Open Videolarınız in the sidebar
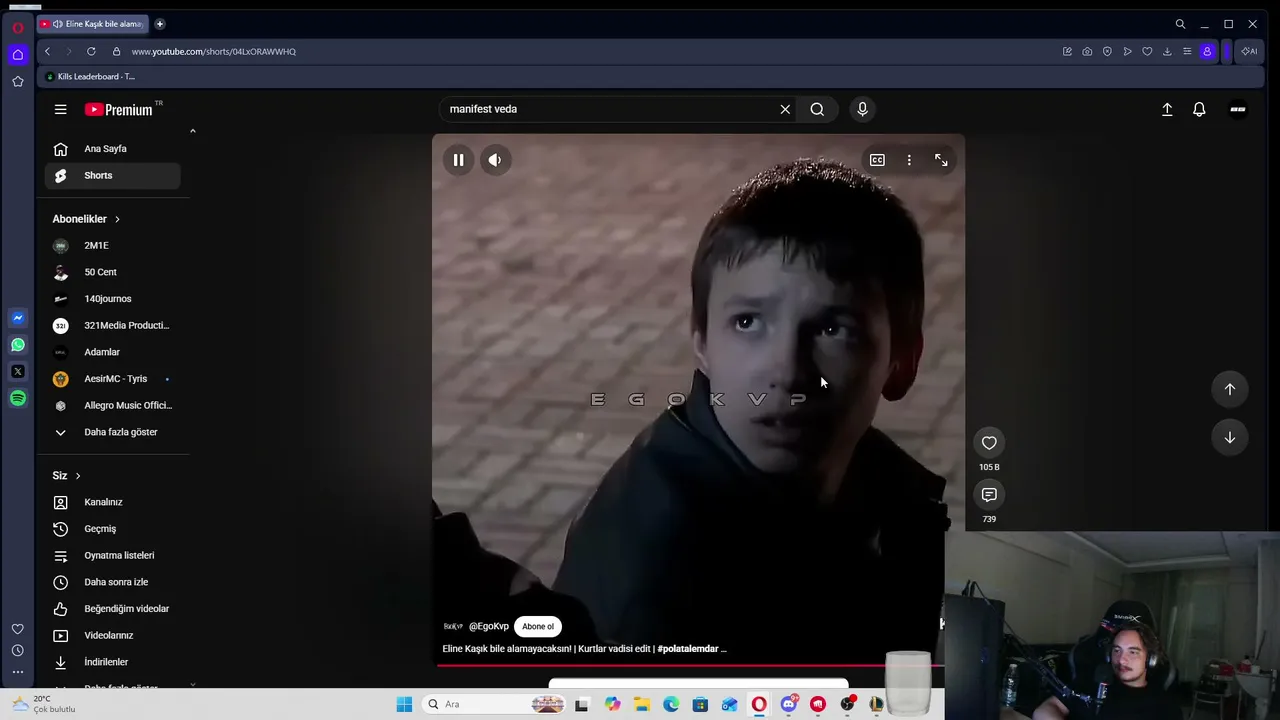This screenshot has height=720, width=1280. tap(113, 636)
